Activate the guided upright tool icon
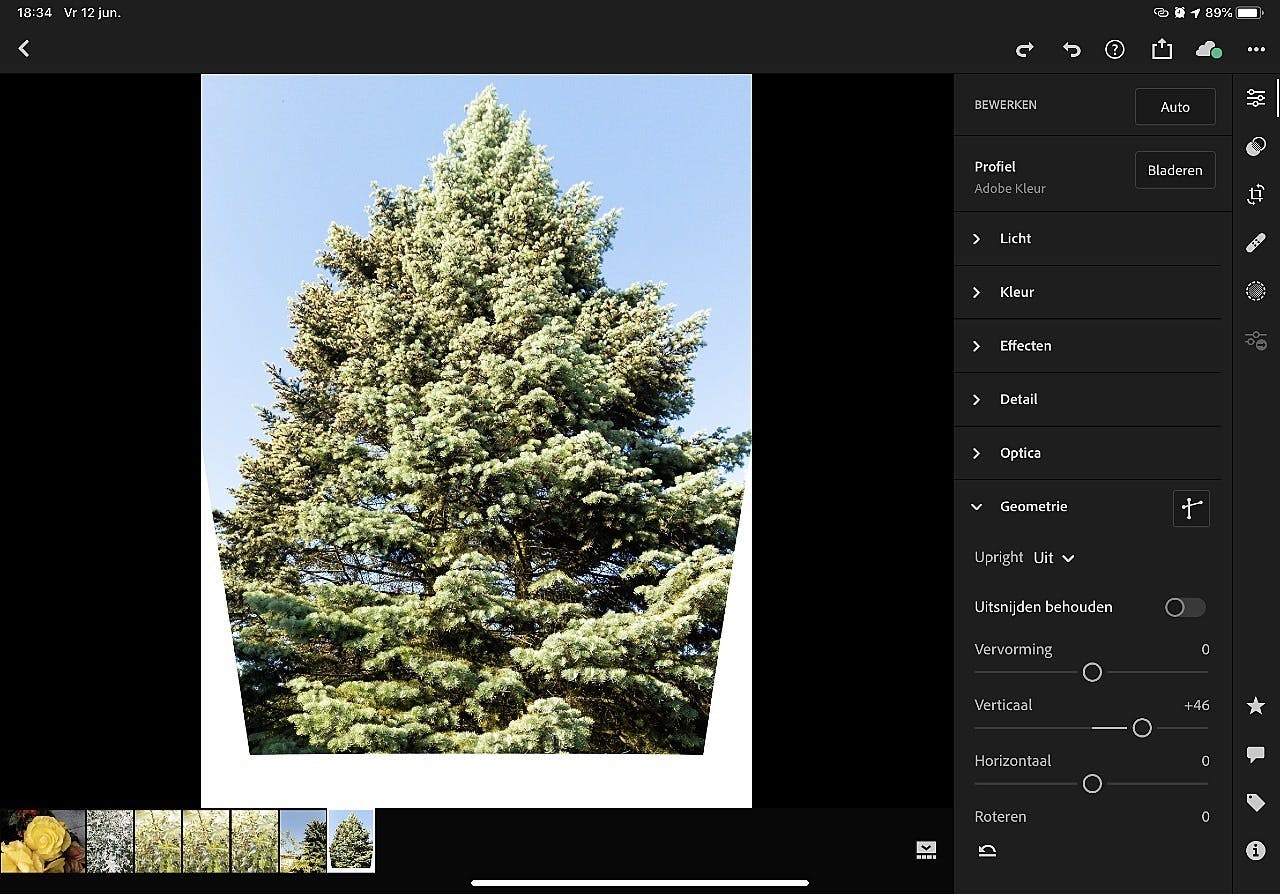Image resolution: width=1280 pixels, height=894 pixels. [1191, 508]
